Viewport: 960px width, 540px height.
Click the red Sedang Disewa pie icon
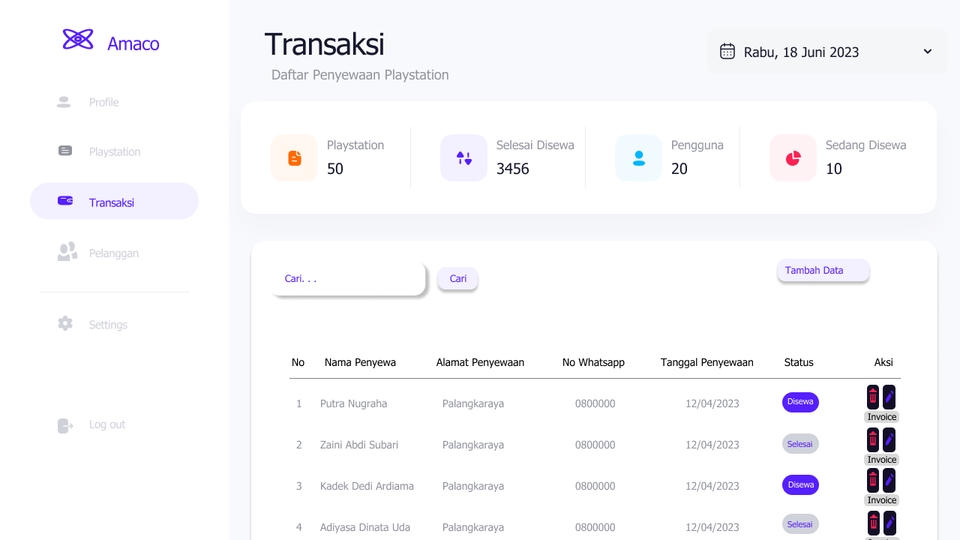[793, 158]
